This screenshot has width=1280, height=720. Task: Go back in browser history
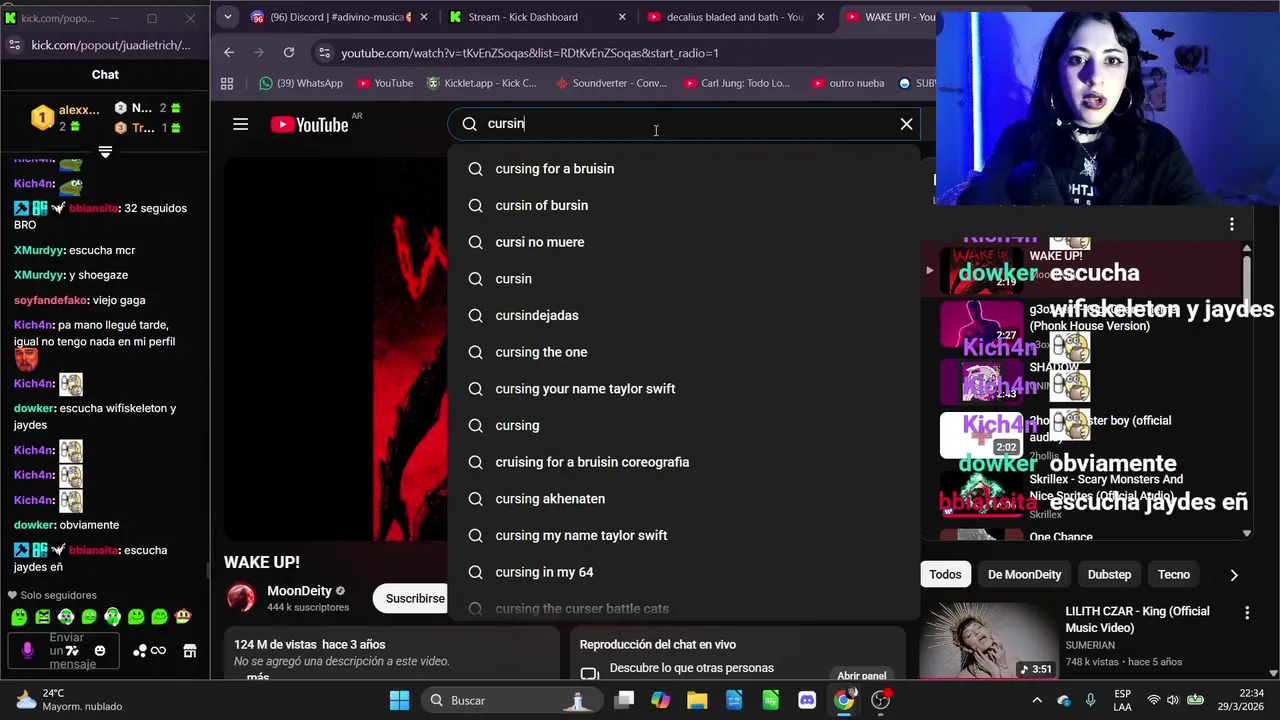coord(229,52)
